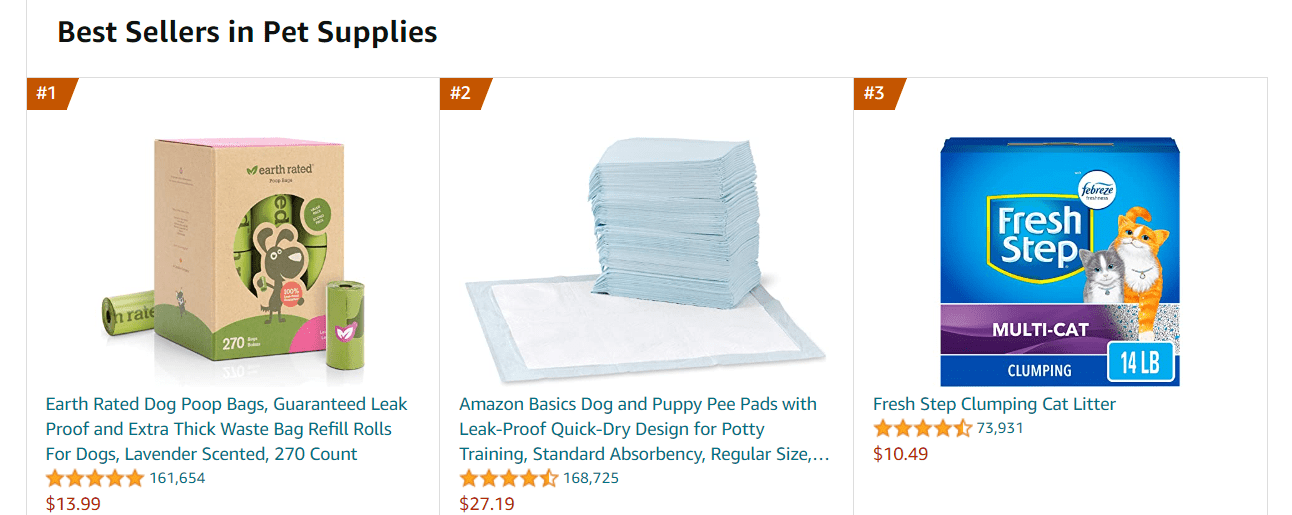The image size is (1292, 515).
Task: Click the Earth Rated star rating
Action: 95,478
